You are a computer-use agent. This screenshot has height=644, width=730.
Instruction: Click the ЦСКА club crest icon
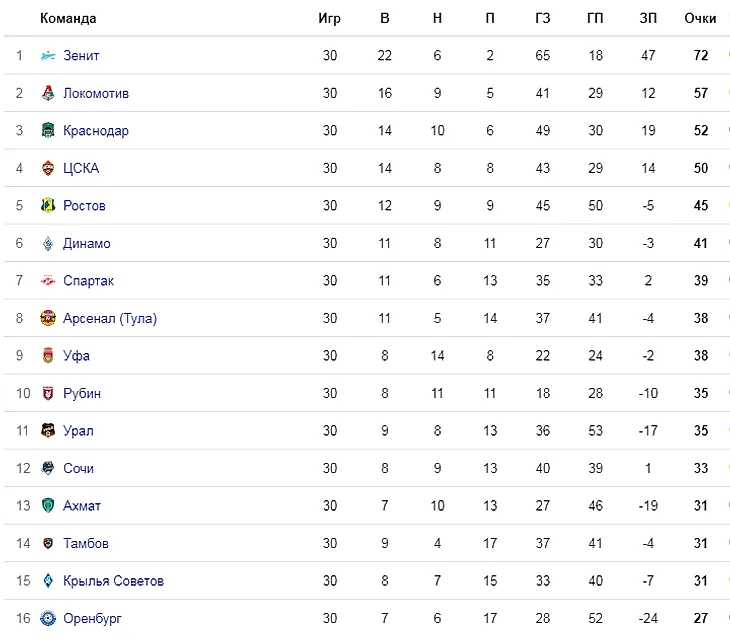coord(48,168)
